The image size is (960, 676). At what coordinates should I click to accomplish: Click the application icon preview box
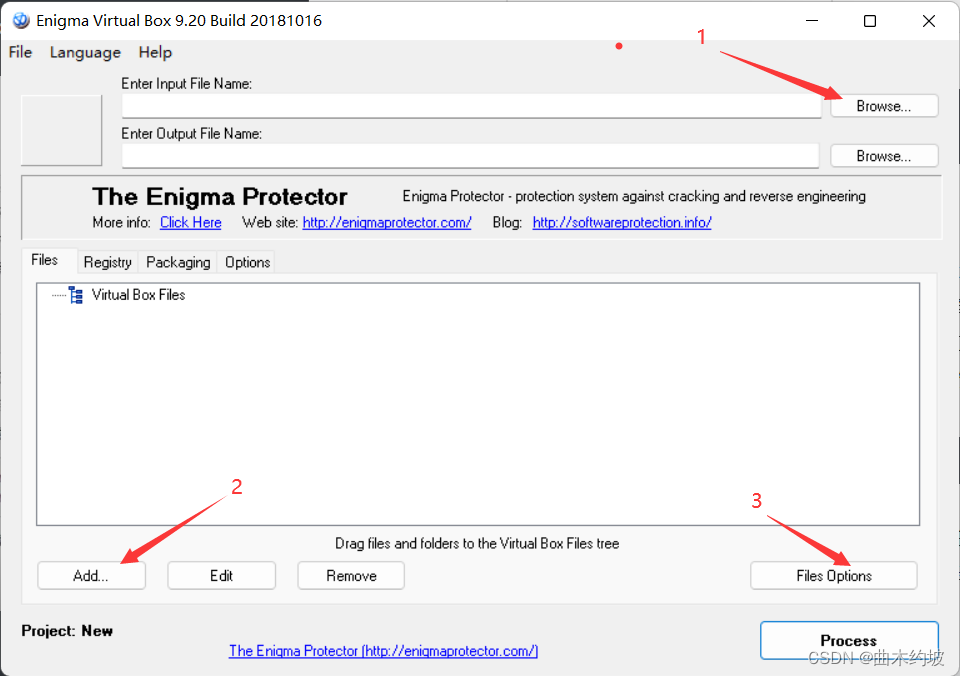point(61,130)
